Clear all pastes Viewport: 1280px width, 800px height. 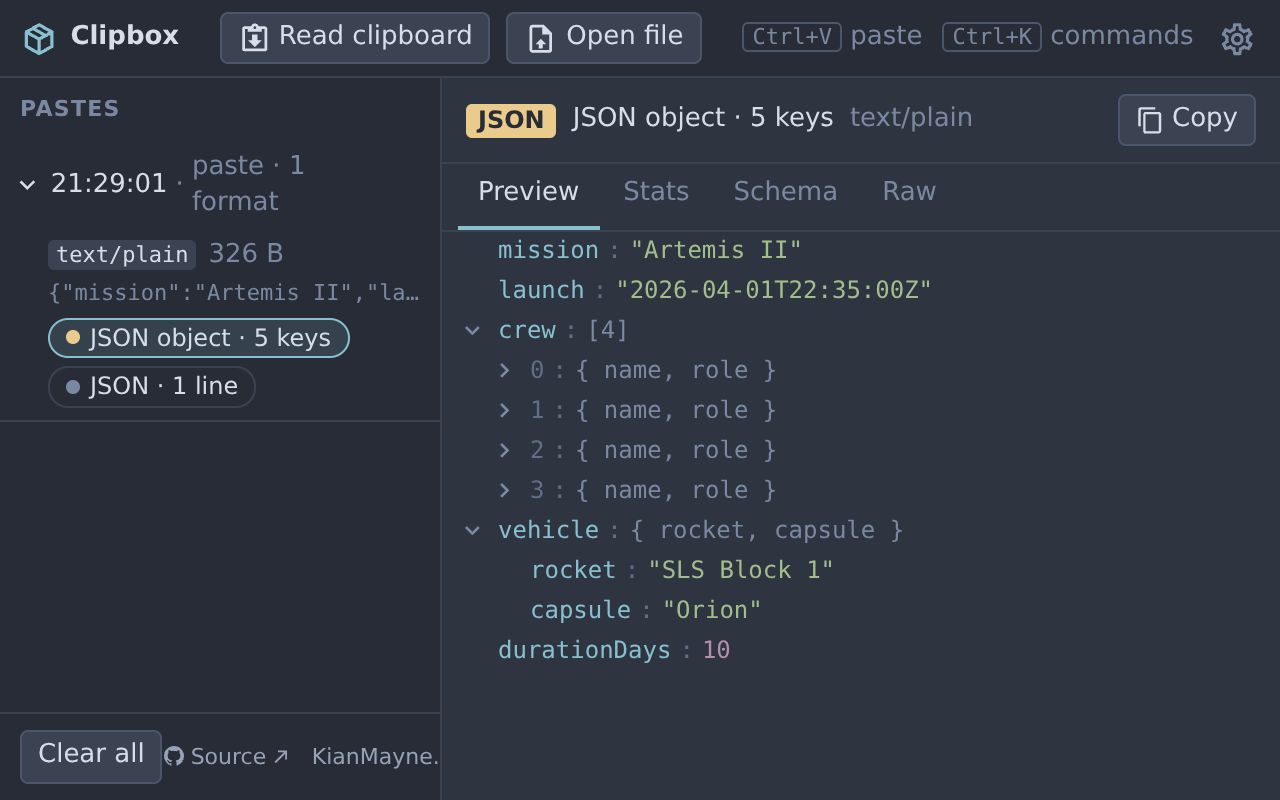91,756
